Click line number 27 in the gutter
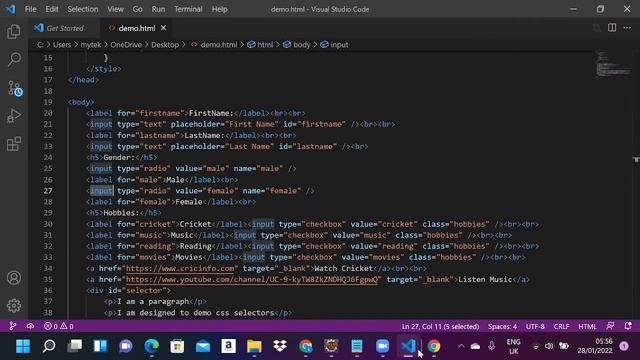 [x=48, y=191]
